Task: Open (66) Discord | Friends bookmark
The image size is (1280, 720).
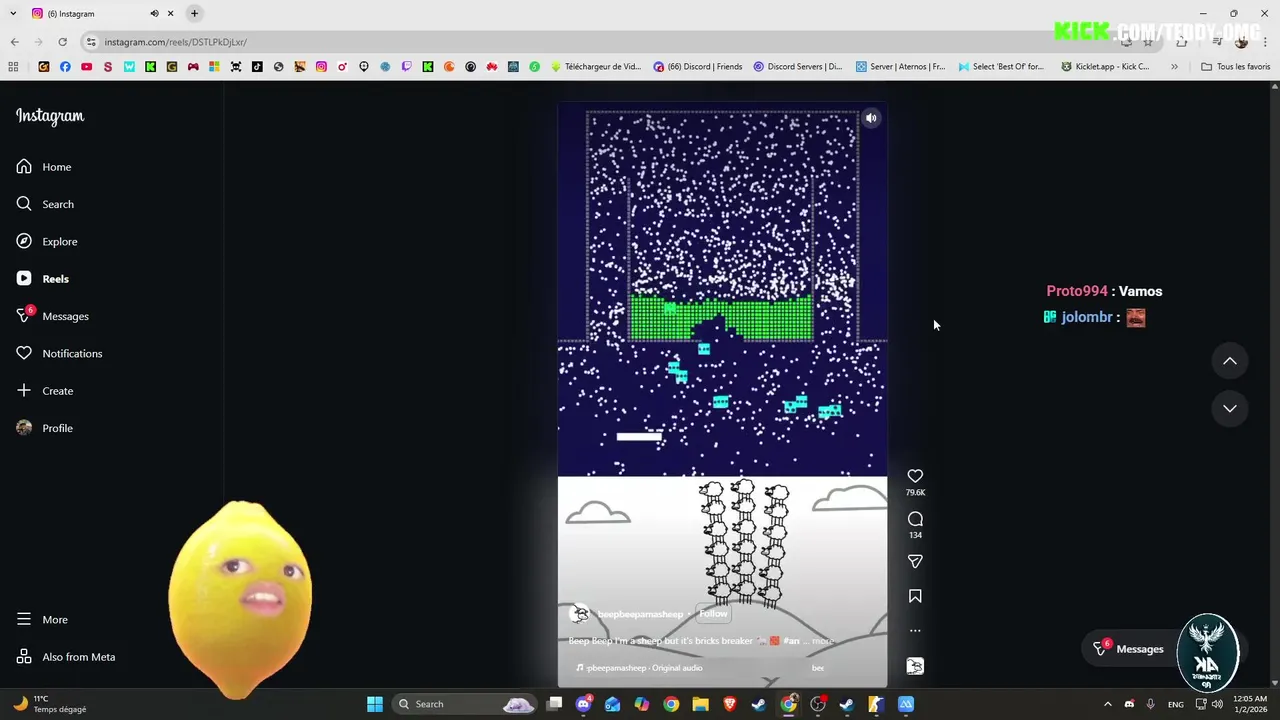Action: tap(698, 67)
